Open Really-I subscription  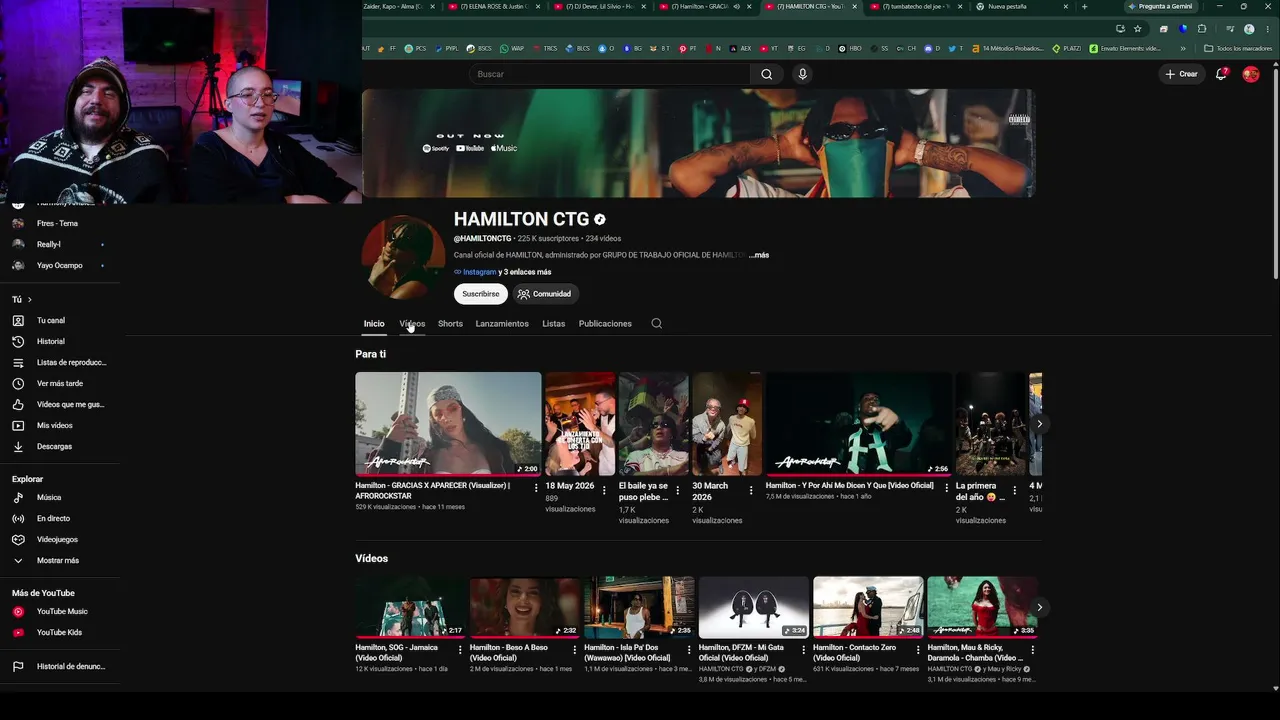tap(60, 245)
